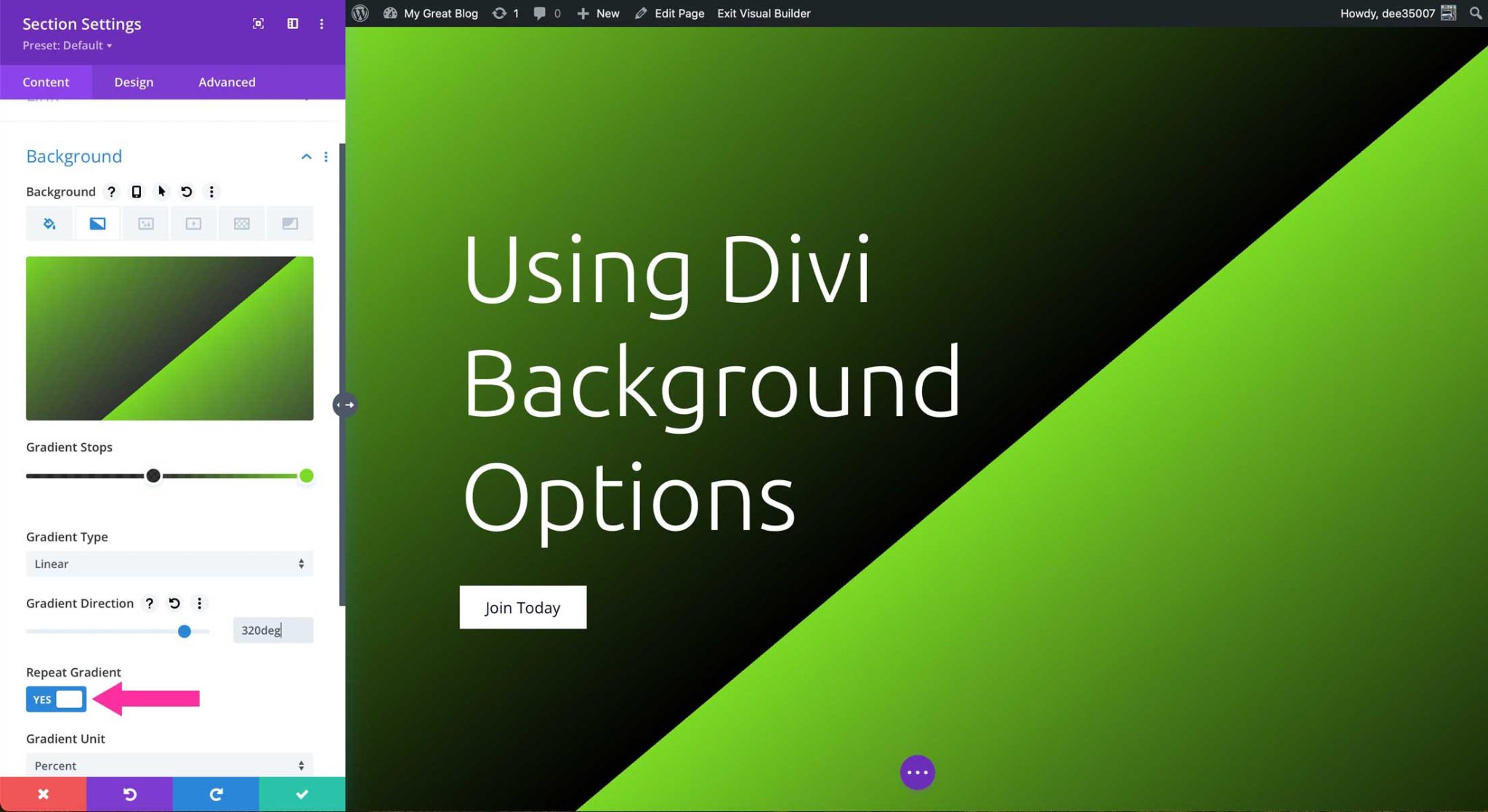The height and width of the screenshot is (812, 1488).
Task: Enable hover options for Background
Action: pyautogui.click(x=161, y=192)
